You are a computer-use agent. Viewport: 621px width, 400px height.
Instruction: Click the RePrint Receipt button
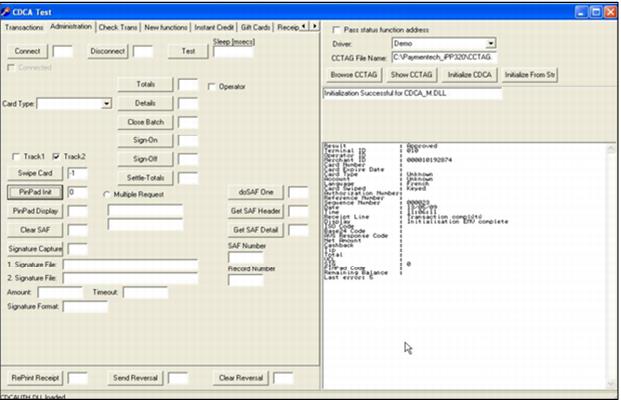(x=35, y=378)
